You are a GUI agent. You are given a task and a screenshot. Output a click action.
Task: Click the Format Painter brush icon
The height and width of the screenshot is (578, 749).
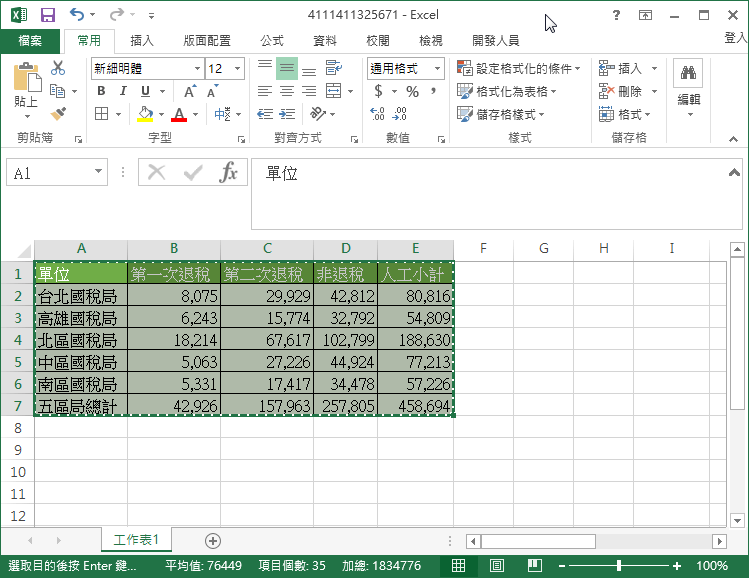point(58,114)
